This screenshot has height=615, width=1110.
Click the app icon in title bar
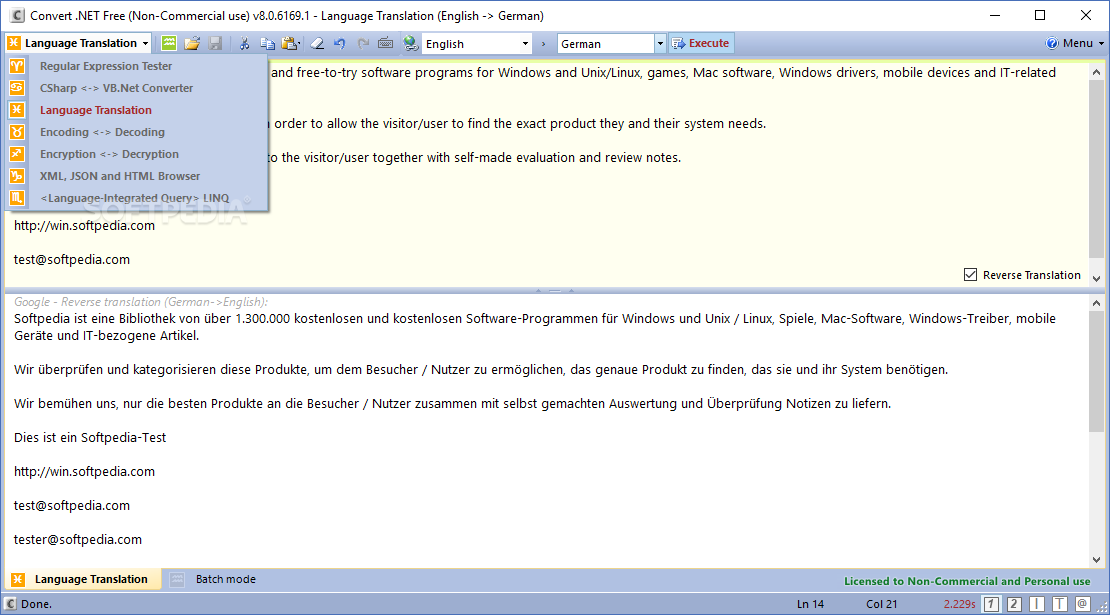(x=17, y=15)
